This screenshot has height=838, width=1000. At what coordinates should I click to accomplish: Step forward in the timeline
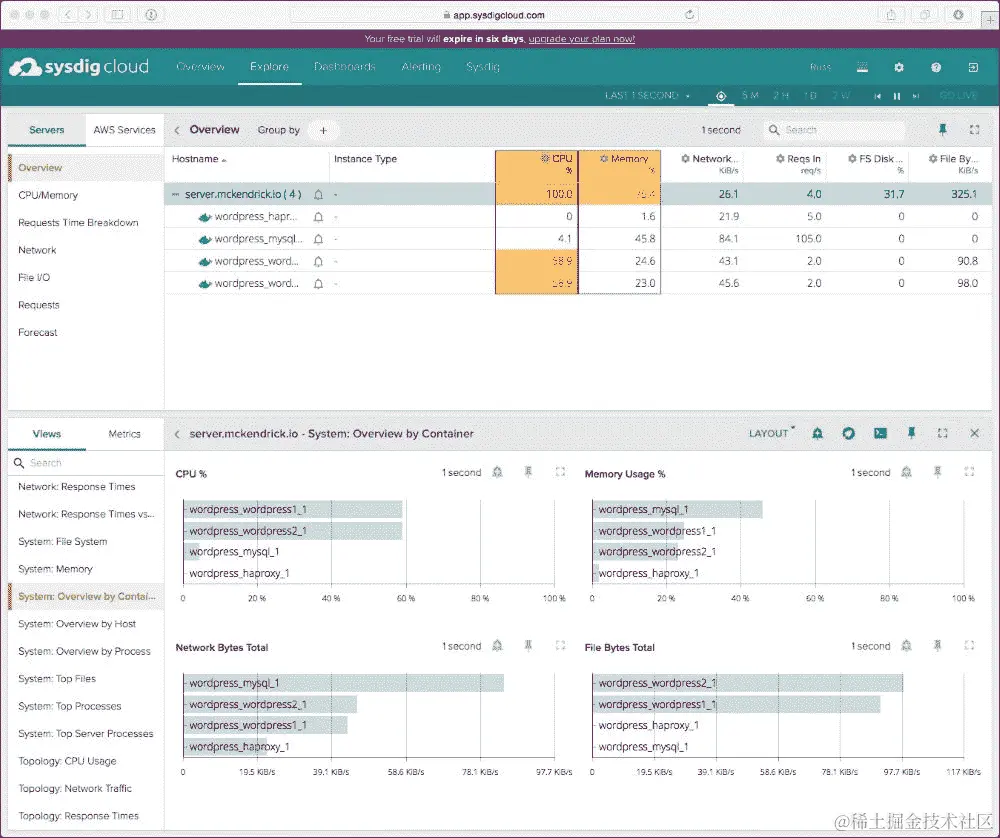[916, 96]
